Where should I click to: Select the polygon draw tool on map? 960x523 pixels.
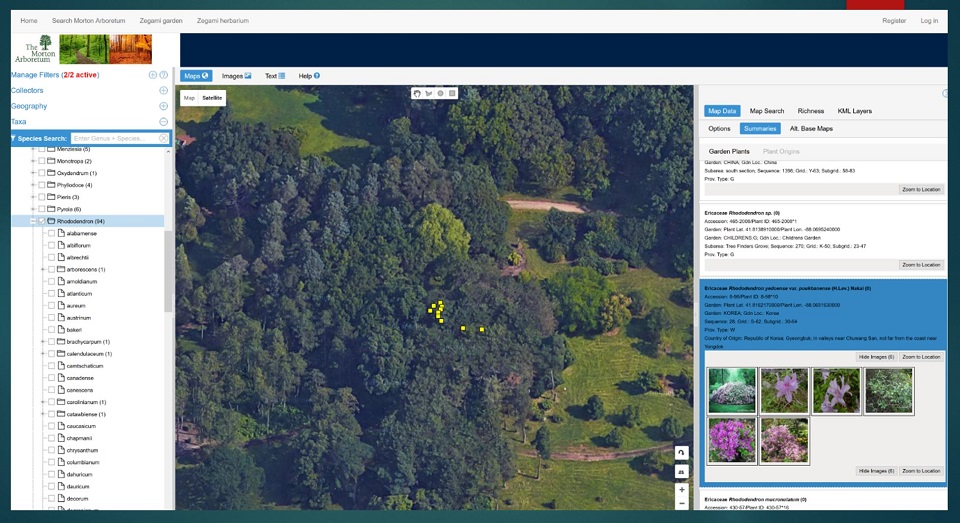[429, 93]
